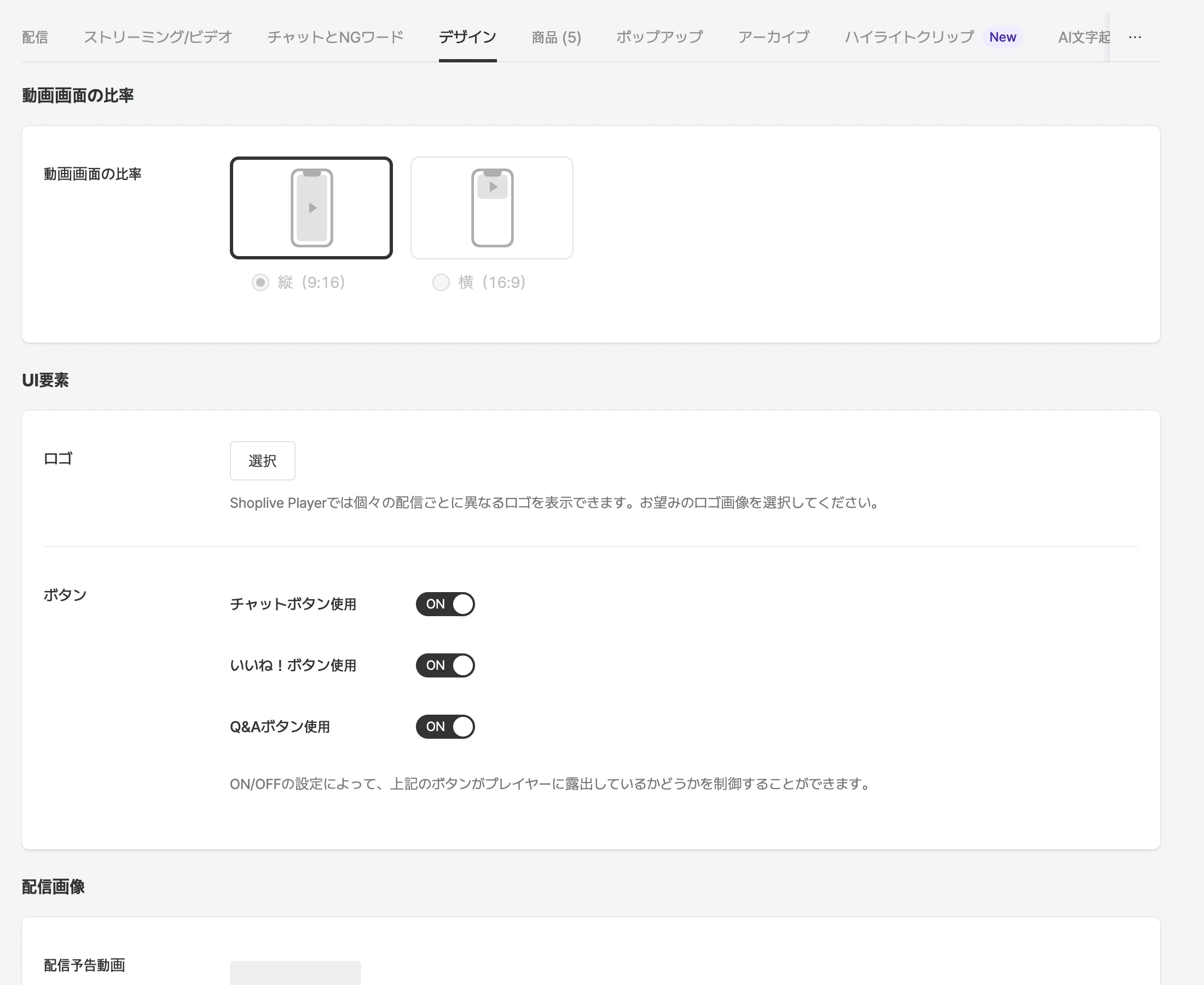The width and height of the screenshot is (1204, 985).
Task: Choose the horizontal 16:9 phone thumbnail
Action: click(491, 207)
